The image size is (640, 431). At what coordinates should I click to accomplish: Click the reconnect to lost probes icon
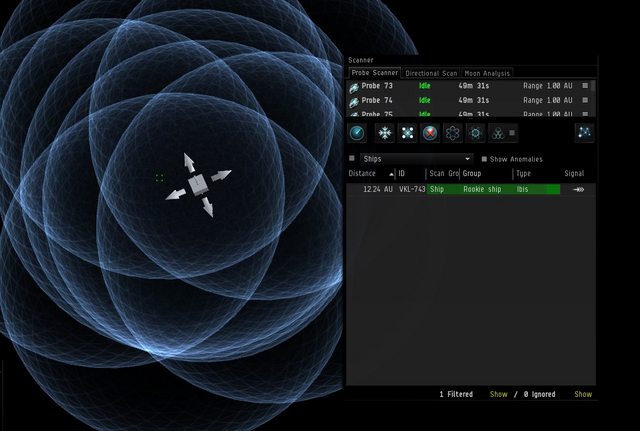click(x=407, y=133)
